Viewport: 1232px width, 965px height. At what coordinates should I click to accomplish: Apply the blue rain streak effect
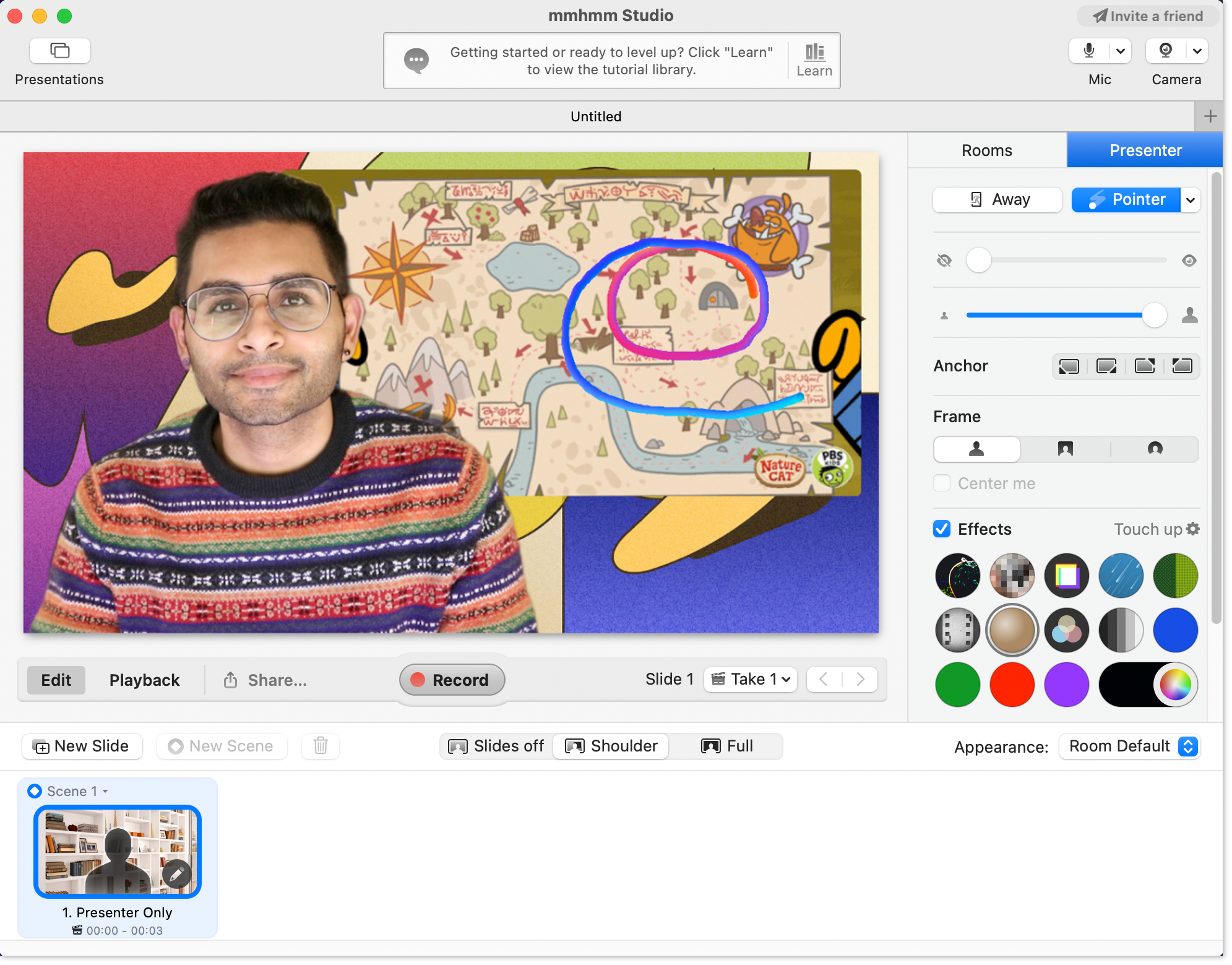[x=1121, y=576]
